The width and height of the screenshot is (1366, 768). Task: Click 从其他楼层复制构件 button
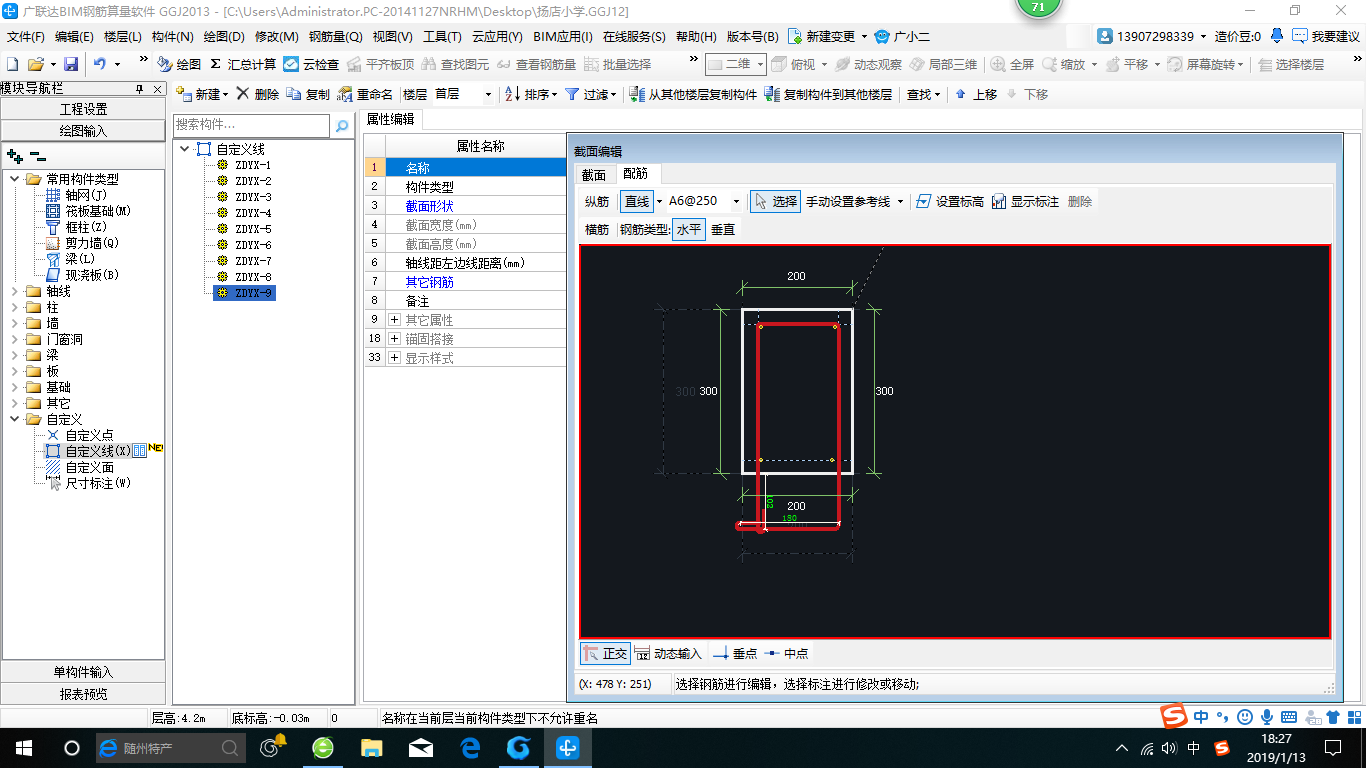(x=693, y=94)
